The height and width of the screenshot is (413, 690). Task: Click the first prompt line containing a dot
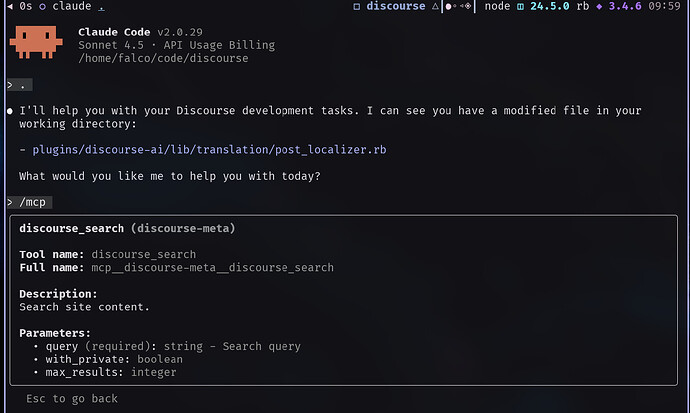[x=19, y=85]
